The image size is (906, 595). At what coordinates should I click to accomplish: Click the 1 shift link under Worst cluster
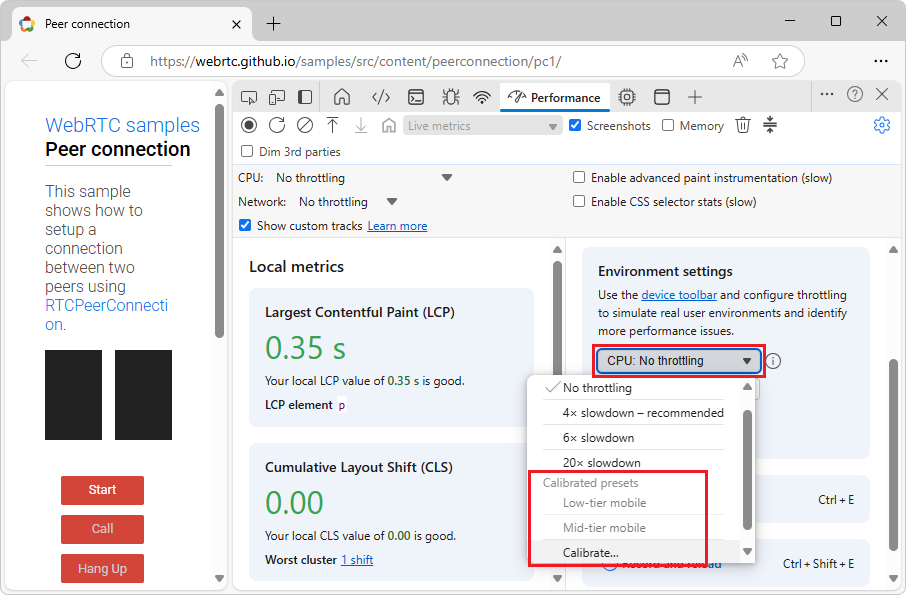357,559
